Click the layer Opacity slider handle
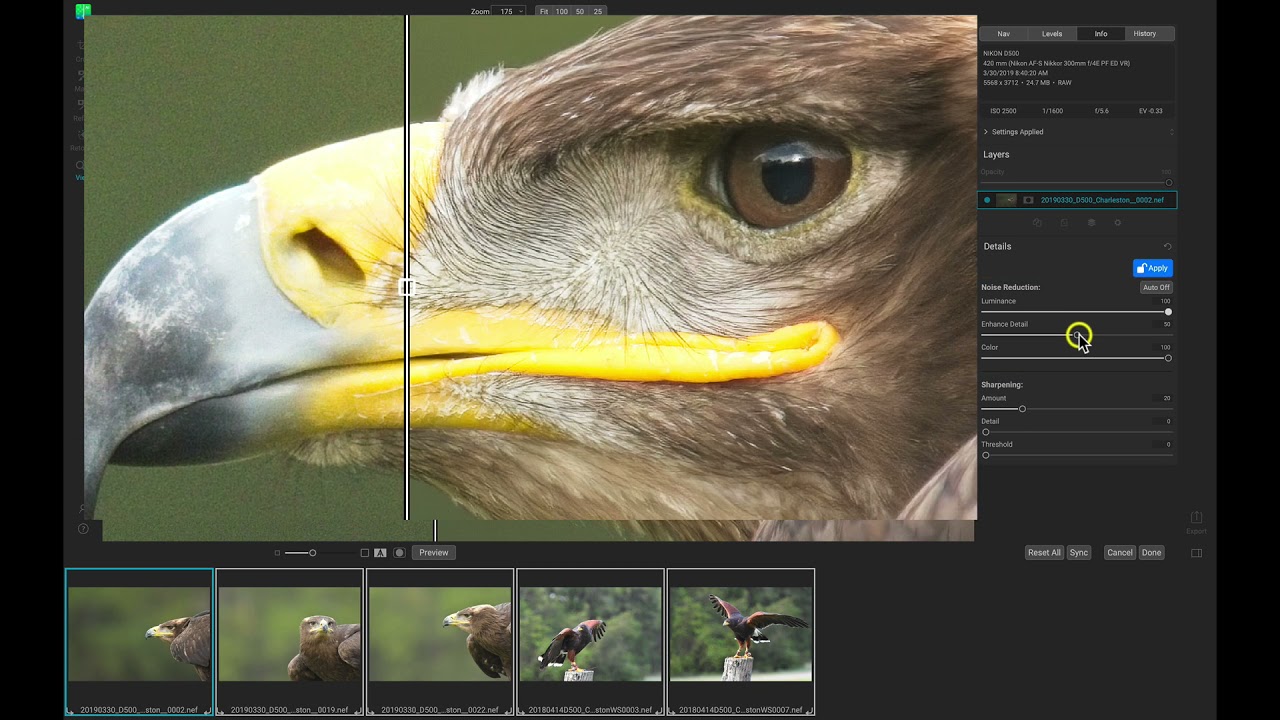Screen dimensions: 1280x720 tap(1168, 183)
